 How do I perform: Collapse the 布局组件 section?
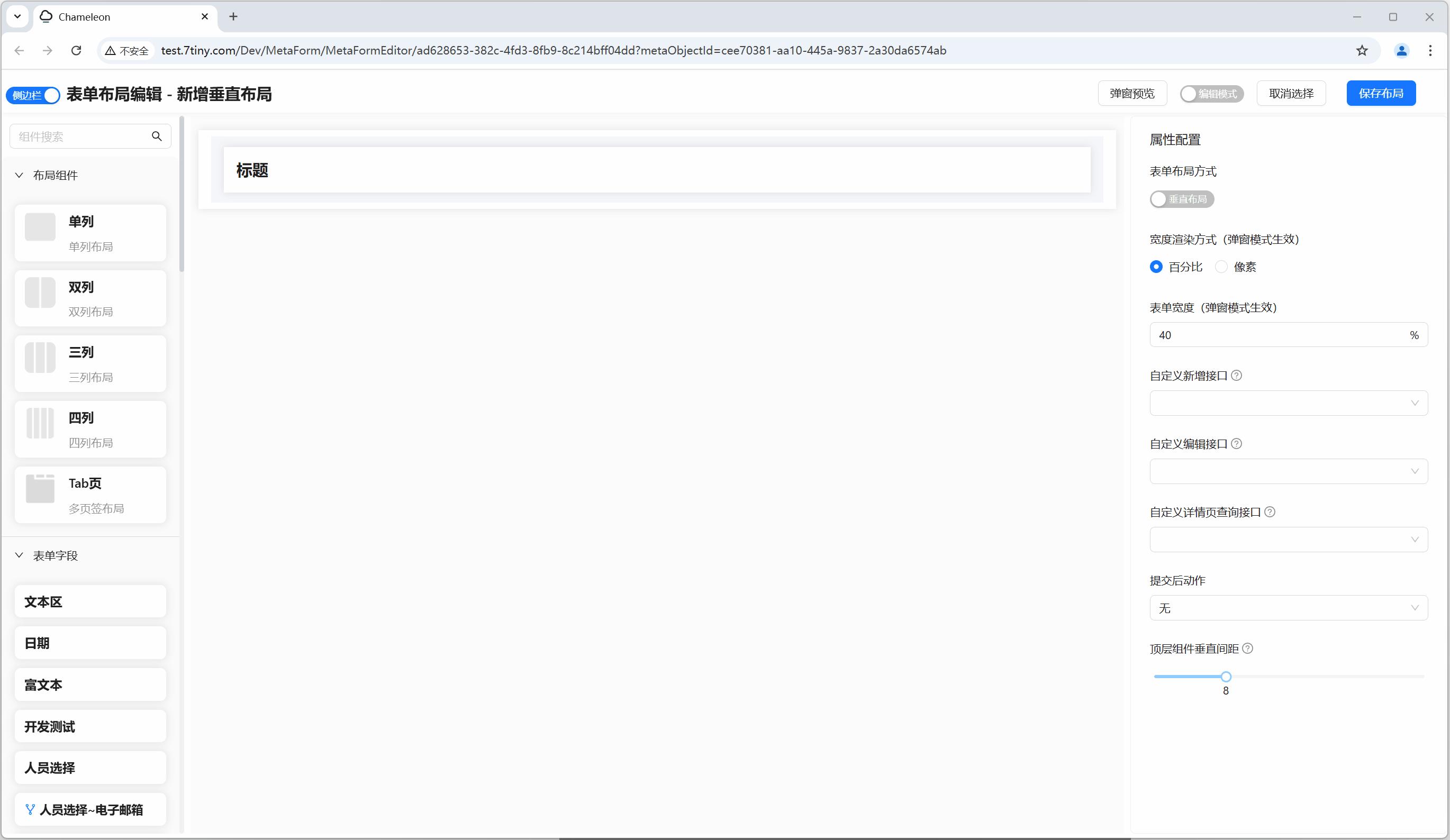pos(19,176)
